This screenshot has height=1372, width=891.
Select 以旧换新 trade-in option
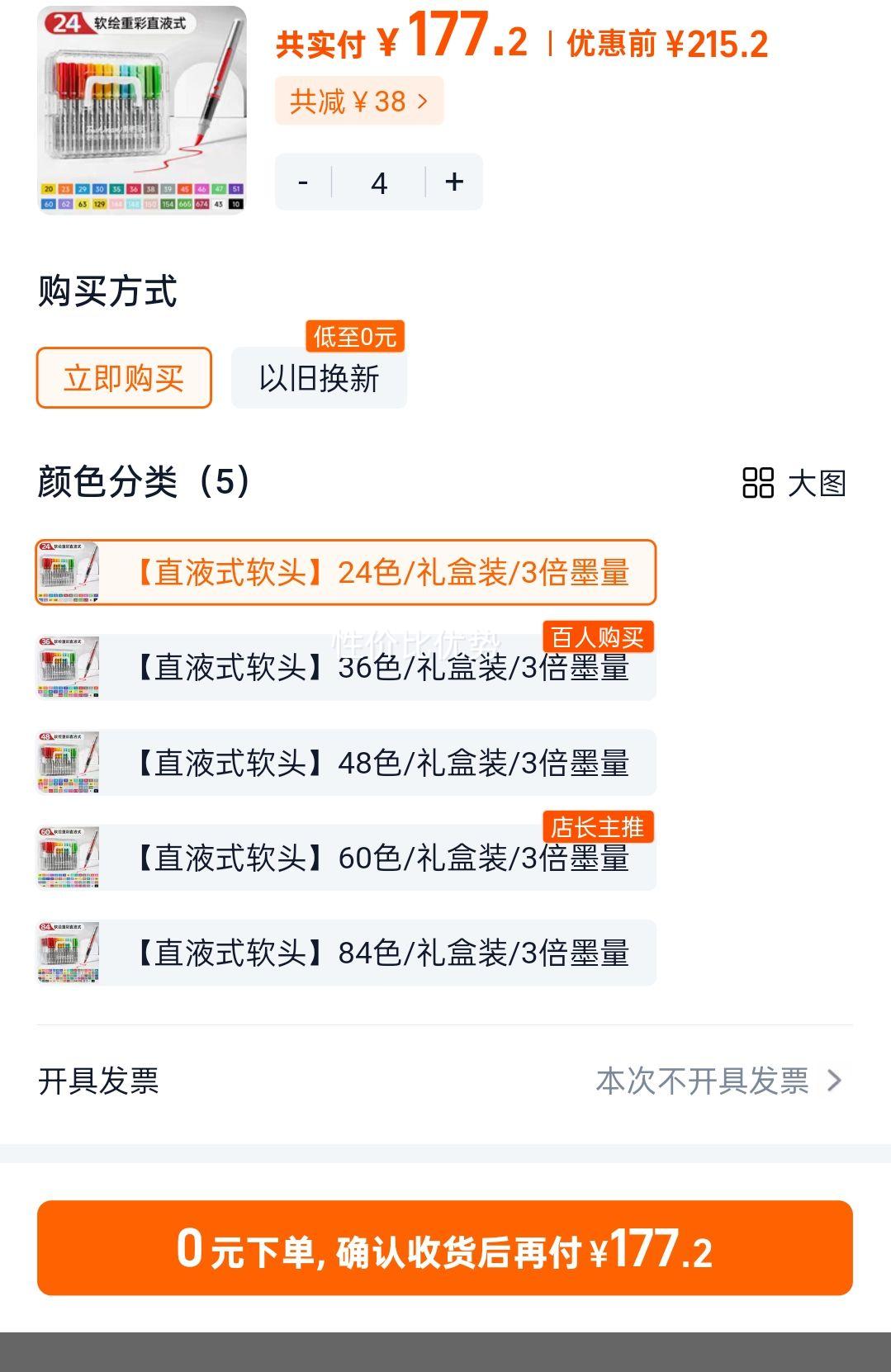319,378
